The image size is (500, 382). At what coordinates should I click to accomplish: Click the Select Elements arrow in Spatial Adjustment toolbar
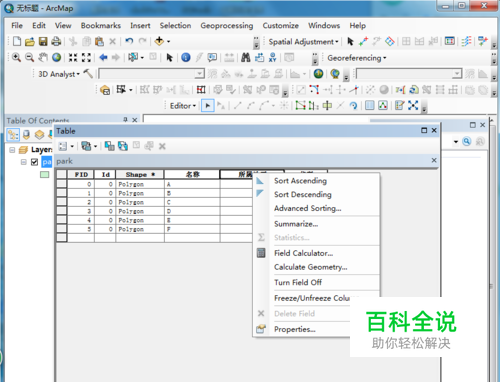pos(350,41)
